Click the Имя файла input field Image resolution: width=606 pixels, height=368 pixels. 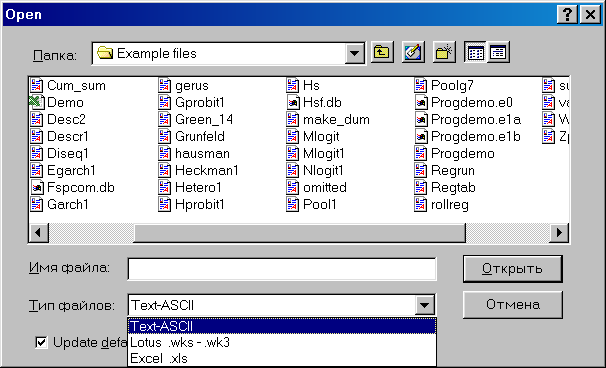point(282,269)
